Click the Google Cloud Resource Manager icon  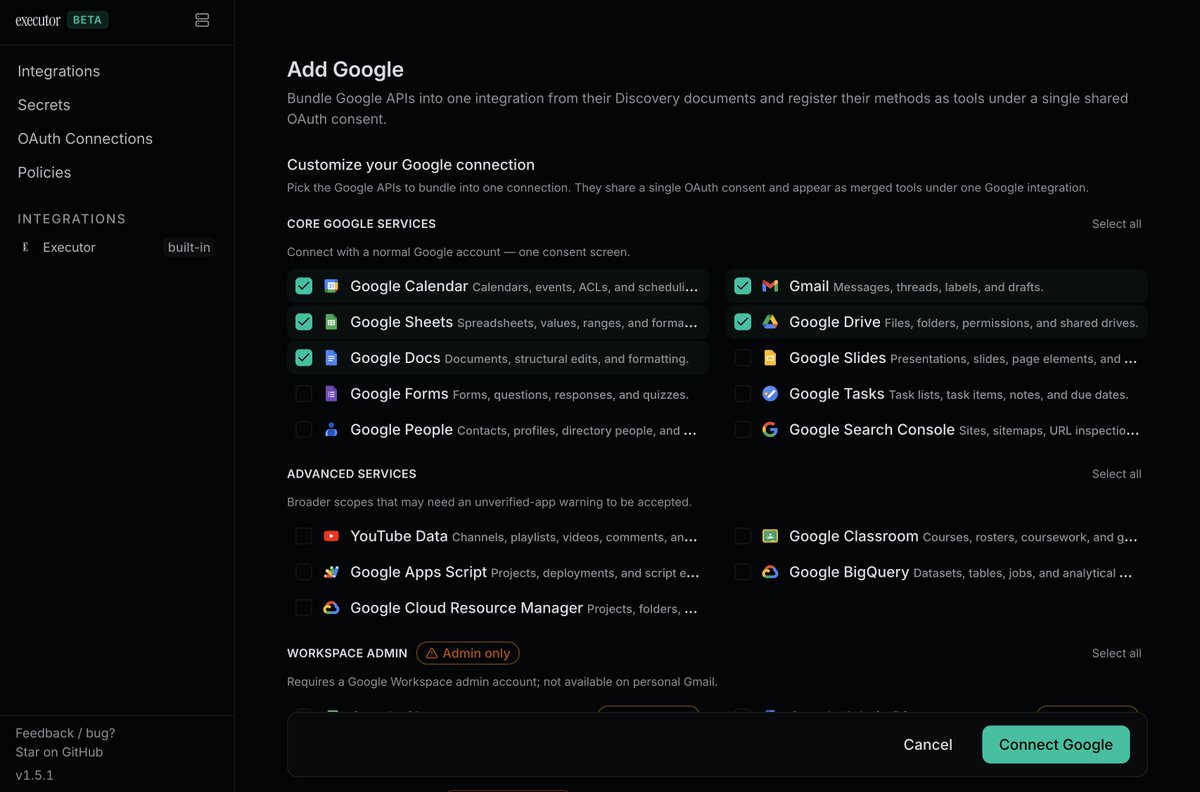pyautogui.click(x=331, y=608)
